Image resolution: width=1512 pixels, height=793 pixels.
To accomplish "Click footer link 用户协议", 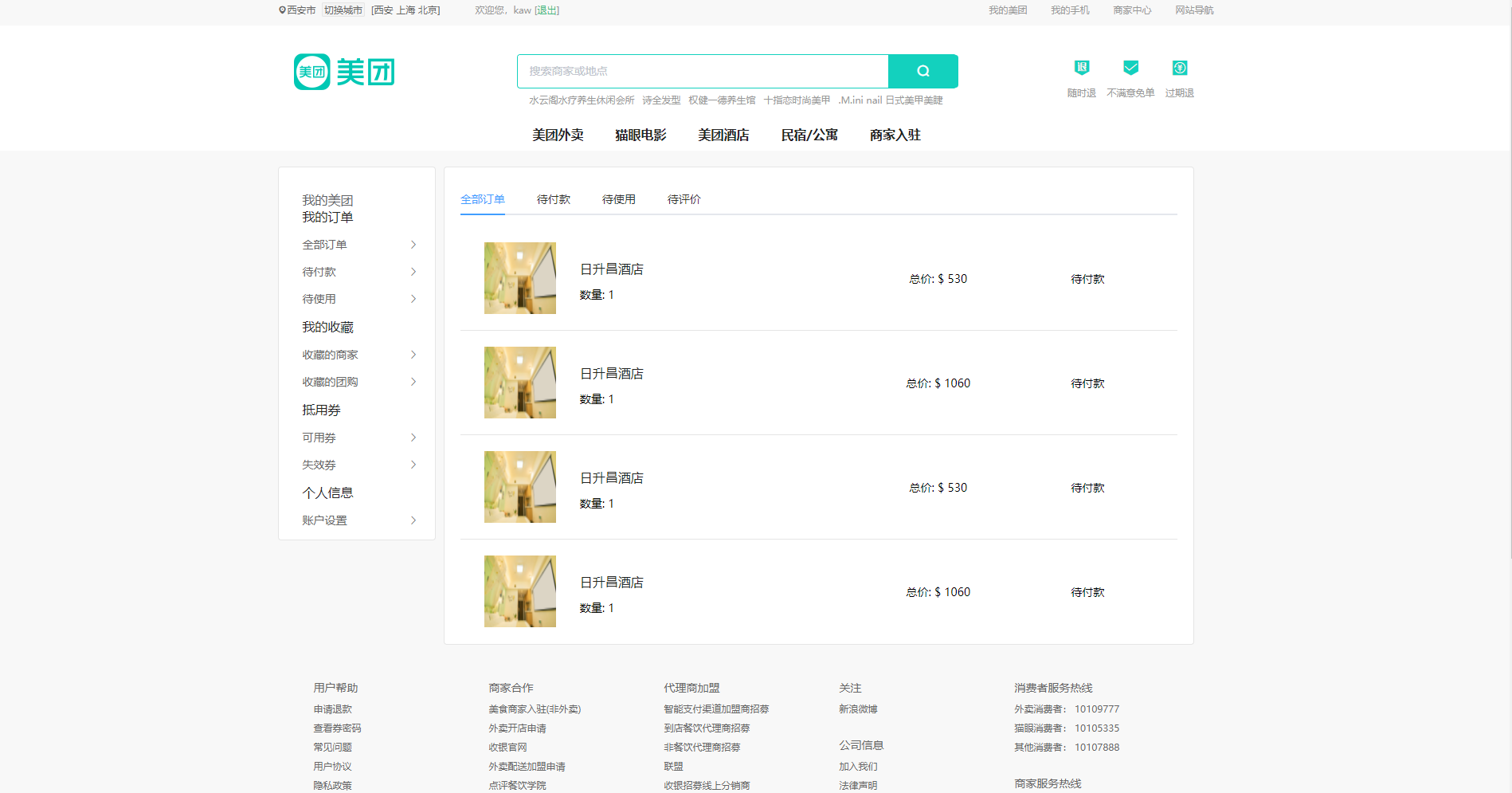I will (332, 767).
